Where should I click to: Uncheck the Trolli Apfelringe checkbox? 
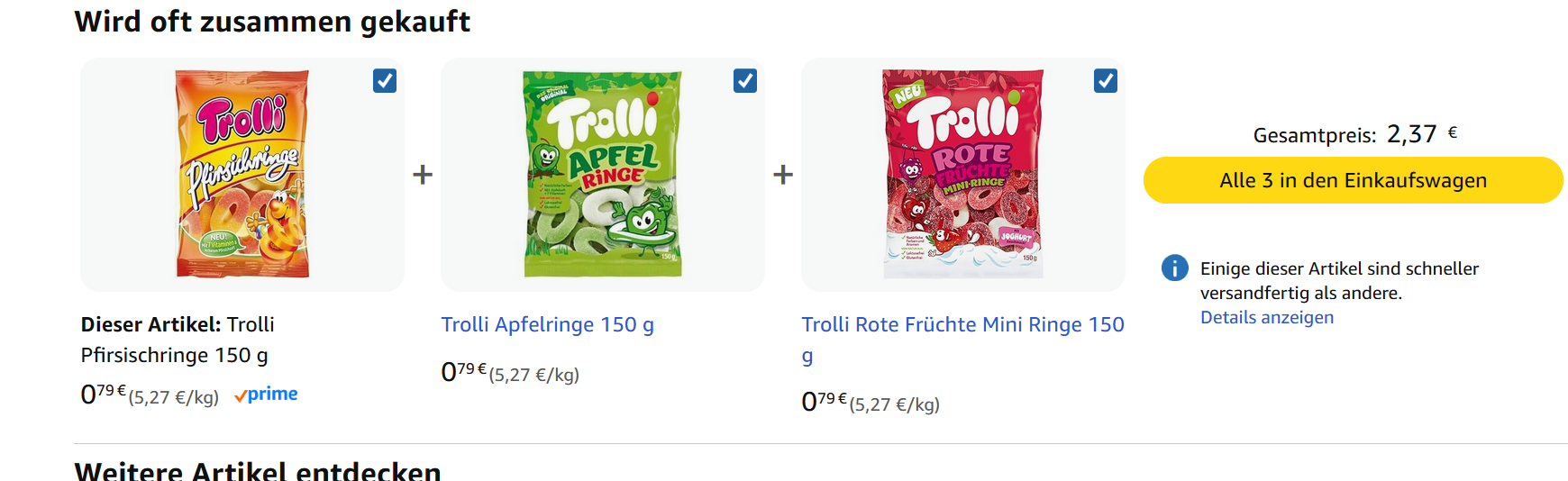tap(745, 81)
